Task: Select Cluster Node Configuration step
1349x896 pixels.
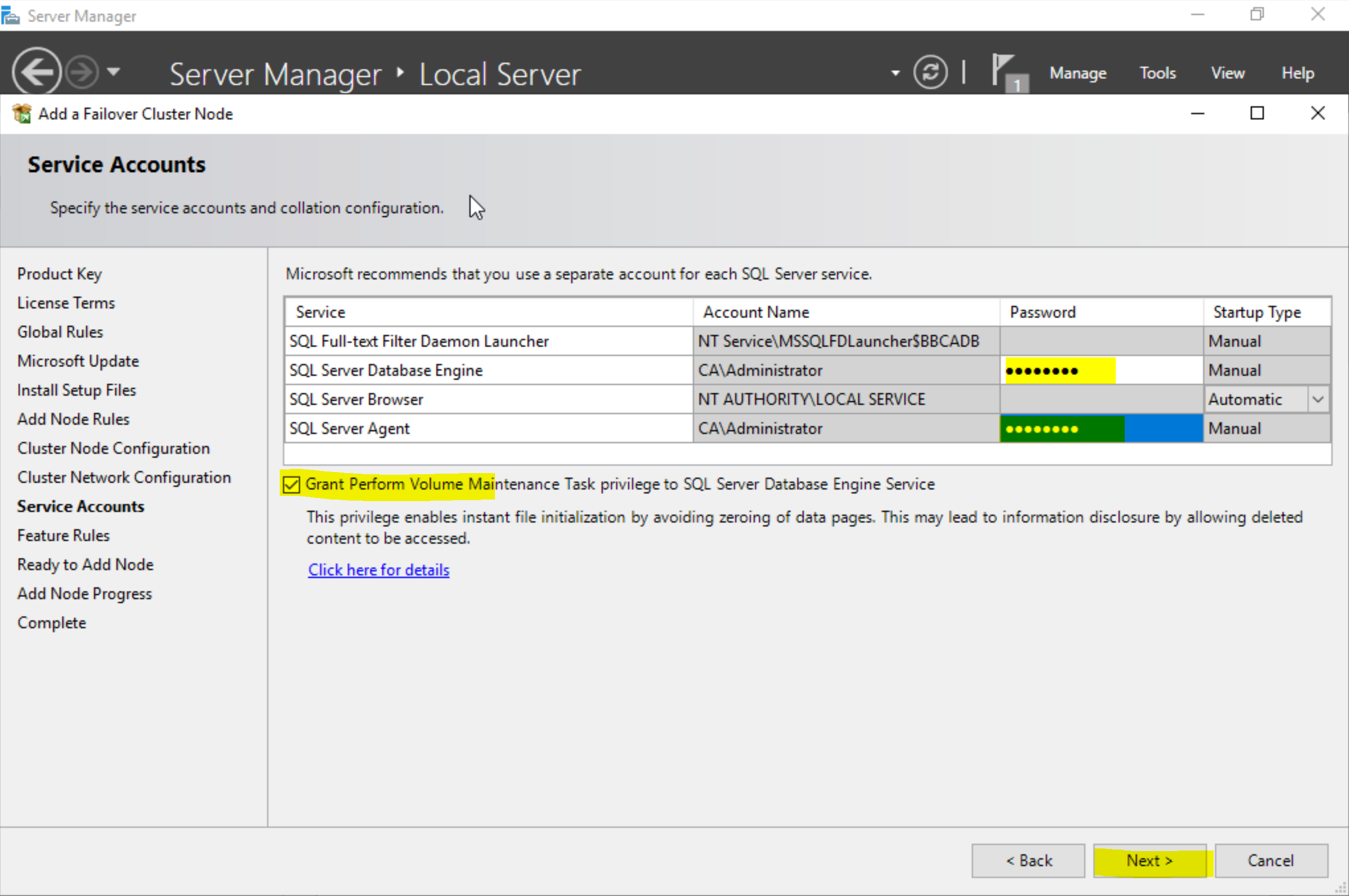Action: pyautogui.click(x=114, y=449)
